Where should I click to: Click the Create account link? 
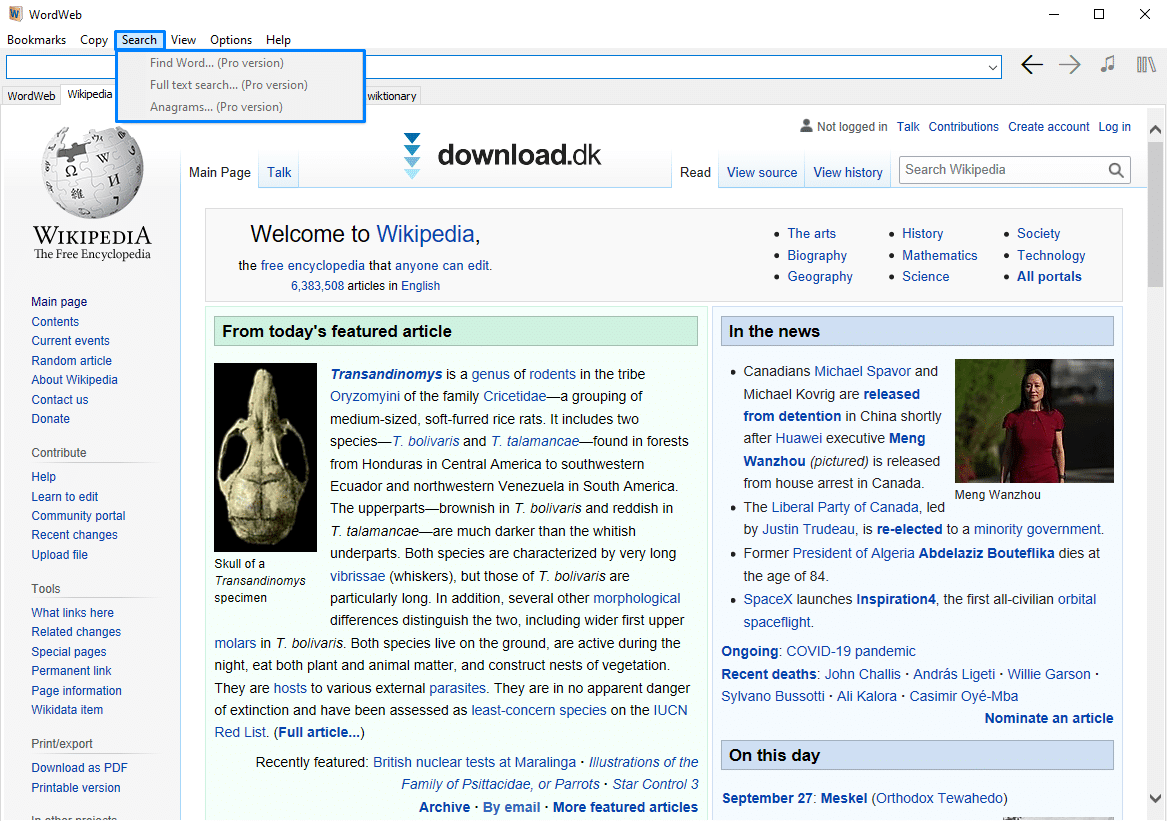[1049, 127]
